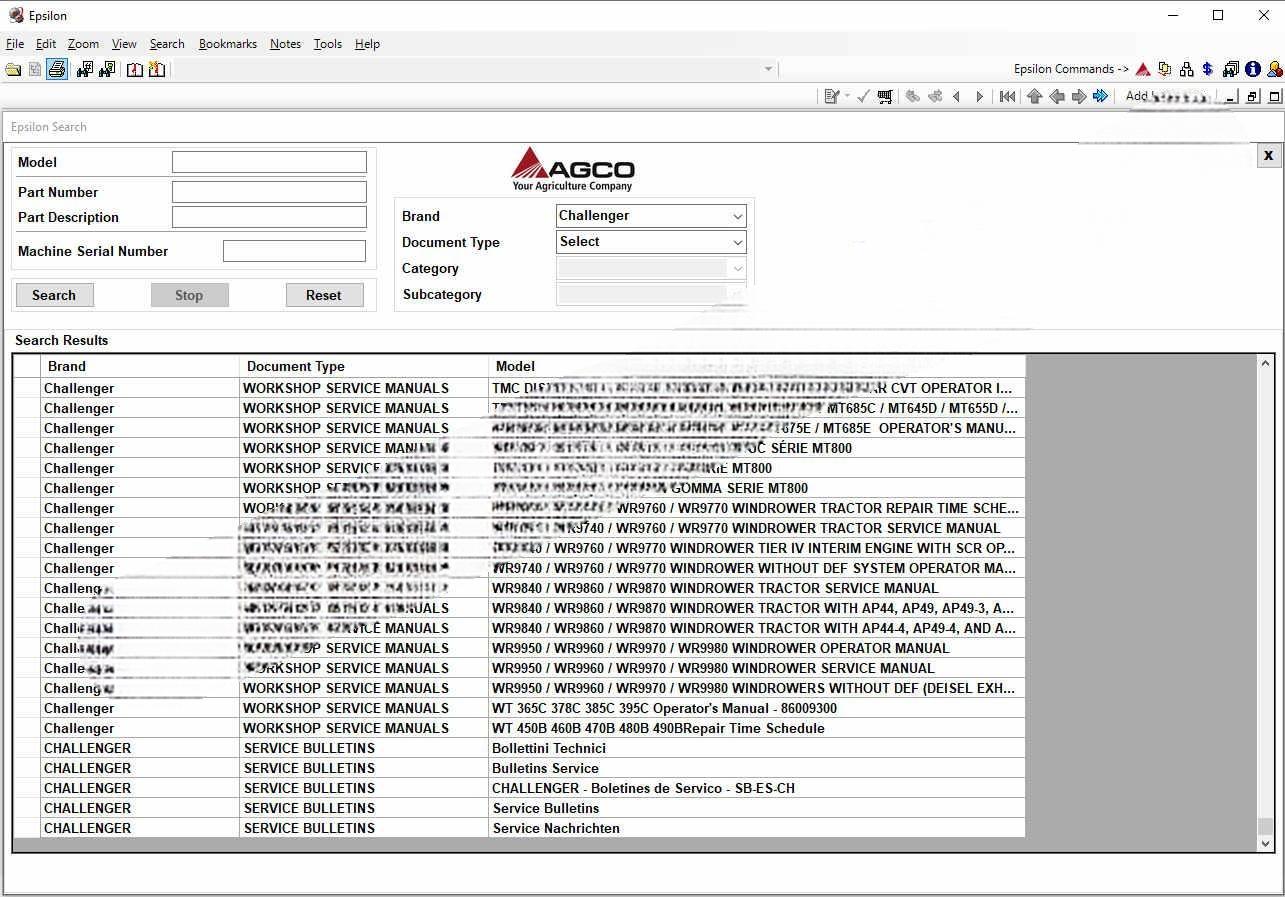Open the Tools menu
This screenshot has width=1285, height=897.
328,43
